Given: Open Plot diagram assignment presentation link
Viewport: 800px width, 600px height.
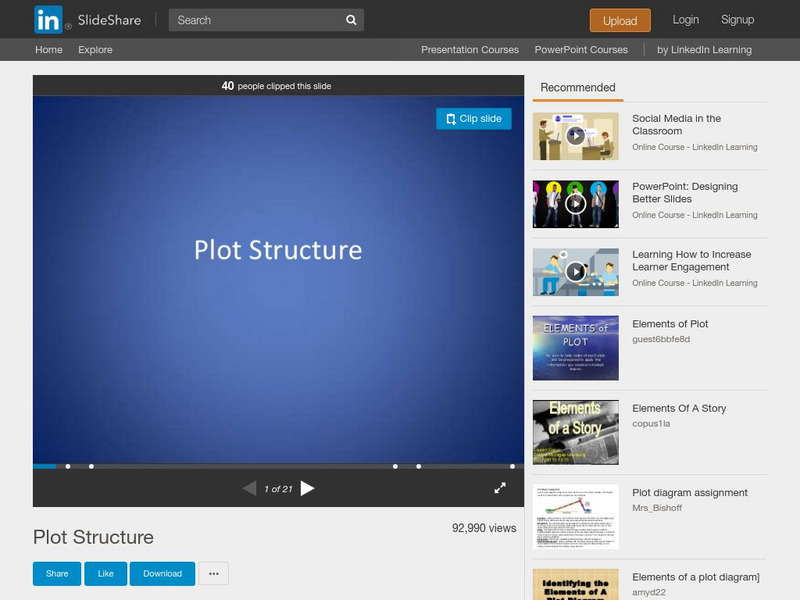Looking at the screenshot, I should tap(690, 493).
